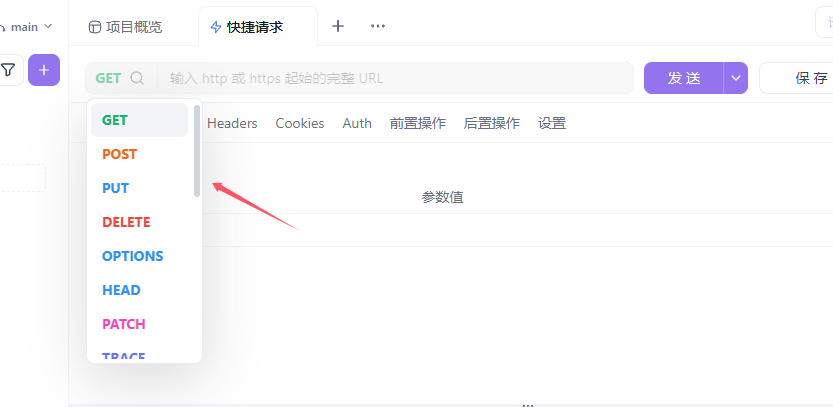Image resolution: width=833 pixels, height=407 pixels.
Task: Click the filter funnel icon
Action: (7, 70)
